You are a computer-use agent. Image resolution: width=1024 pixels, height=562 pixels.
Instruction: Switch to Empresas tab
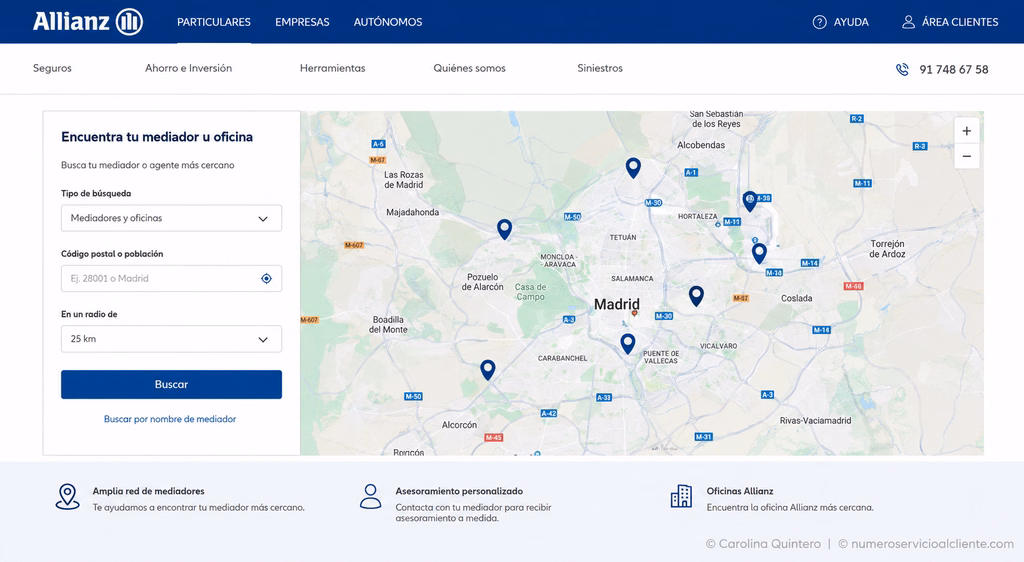click(x=302, y=22)
